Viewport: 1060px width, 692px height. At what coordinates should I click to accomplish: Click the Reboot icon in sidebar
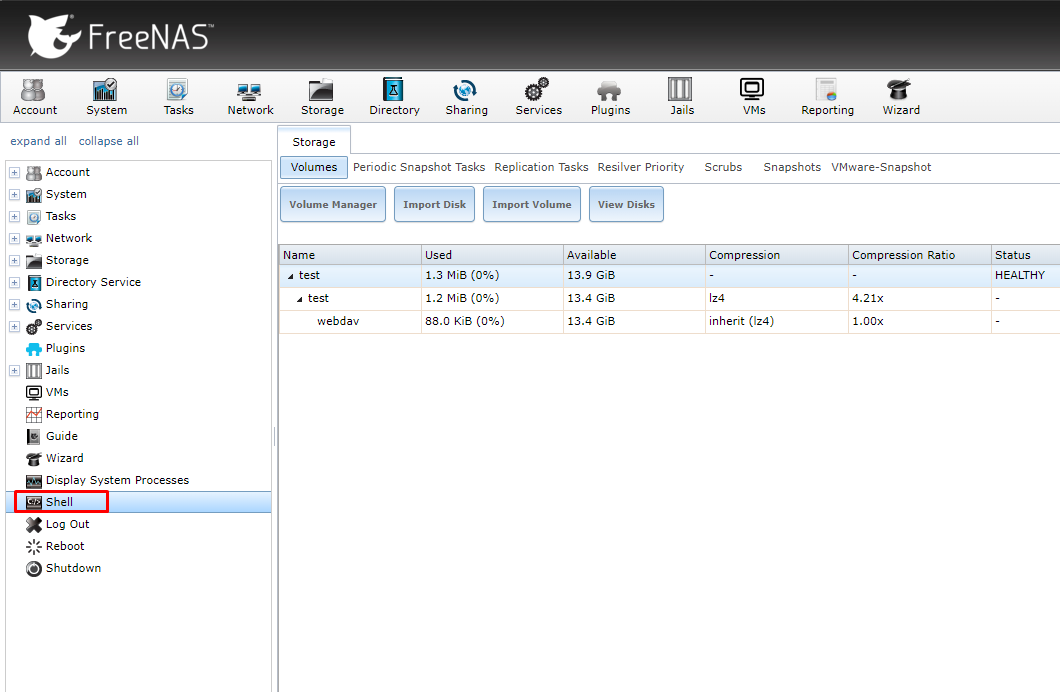point(34,547)
